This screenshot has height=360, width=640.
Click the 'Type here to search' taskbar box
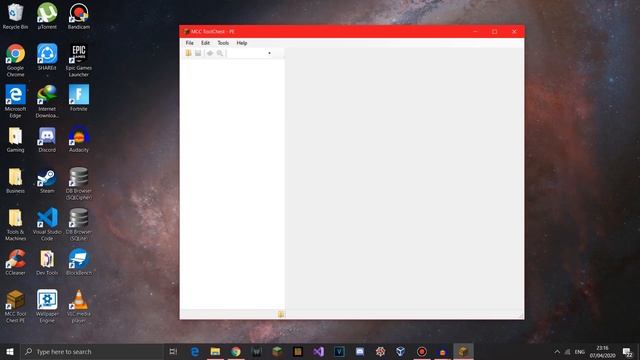(92, 351)
